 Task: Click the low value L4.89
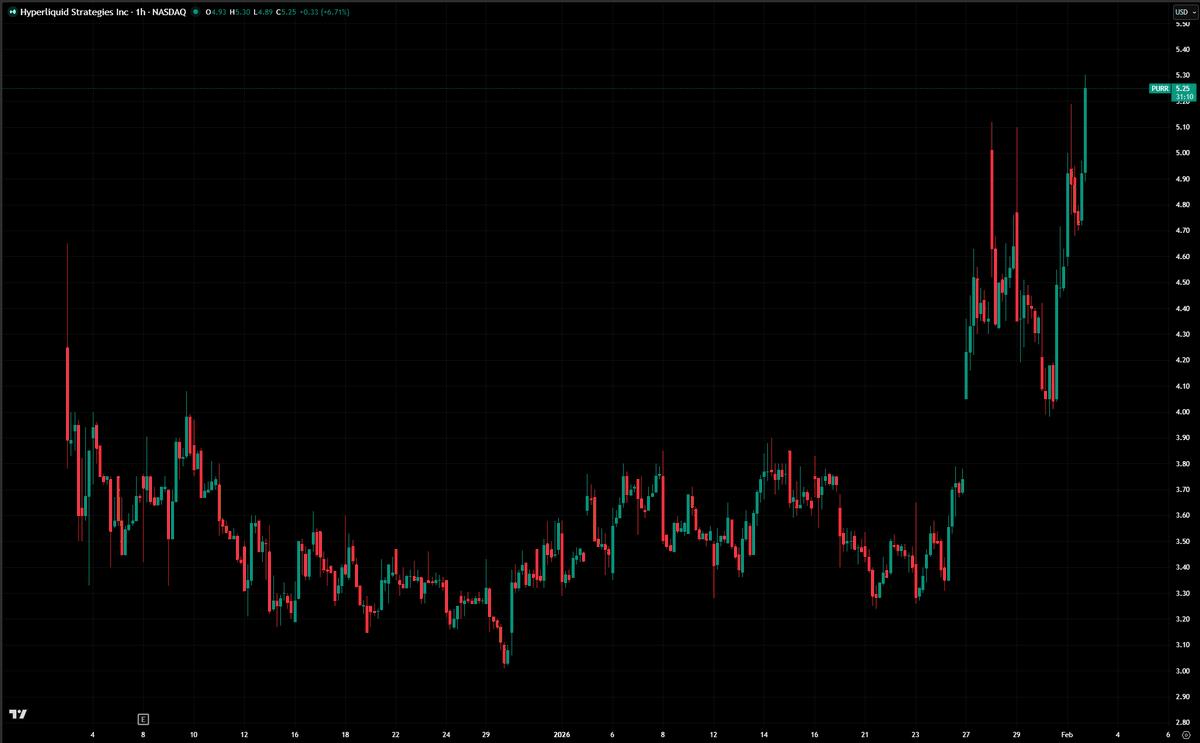[x=262, y=12]
